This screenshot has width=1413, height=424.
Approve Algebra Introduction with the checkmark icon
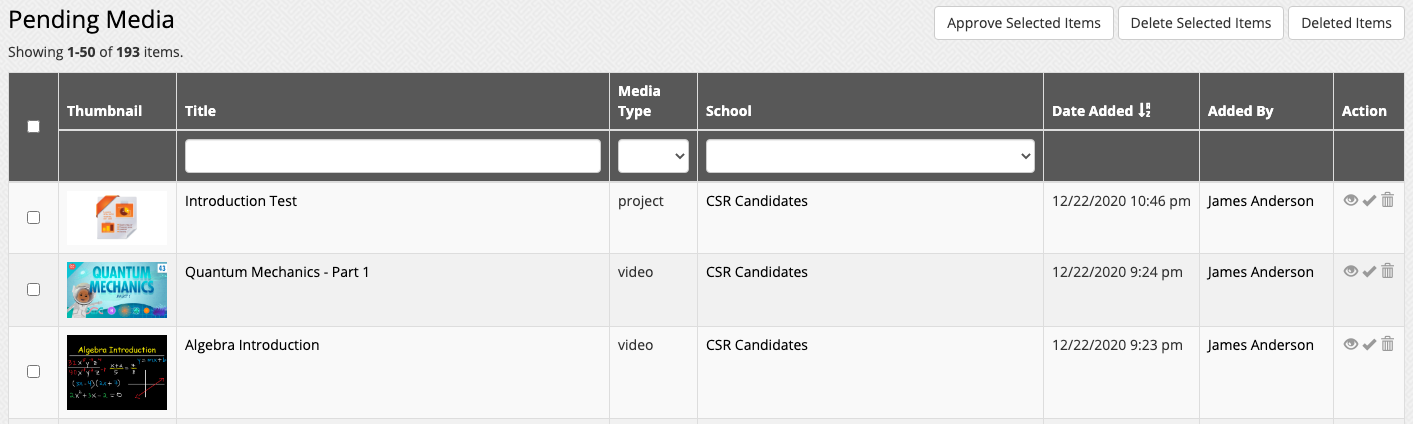(1369, 345)
